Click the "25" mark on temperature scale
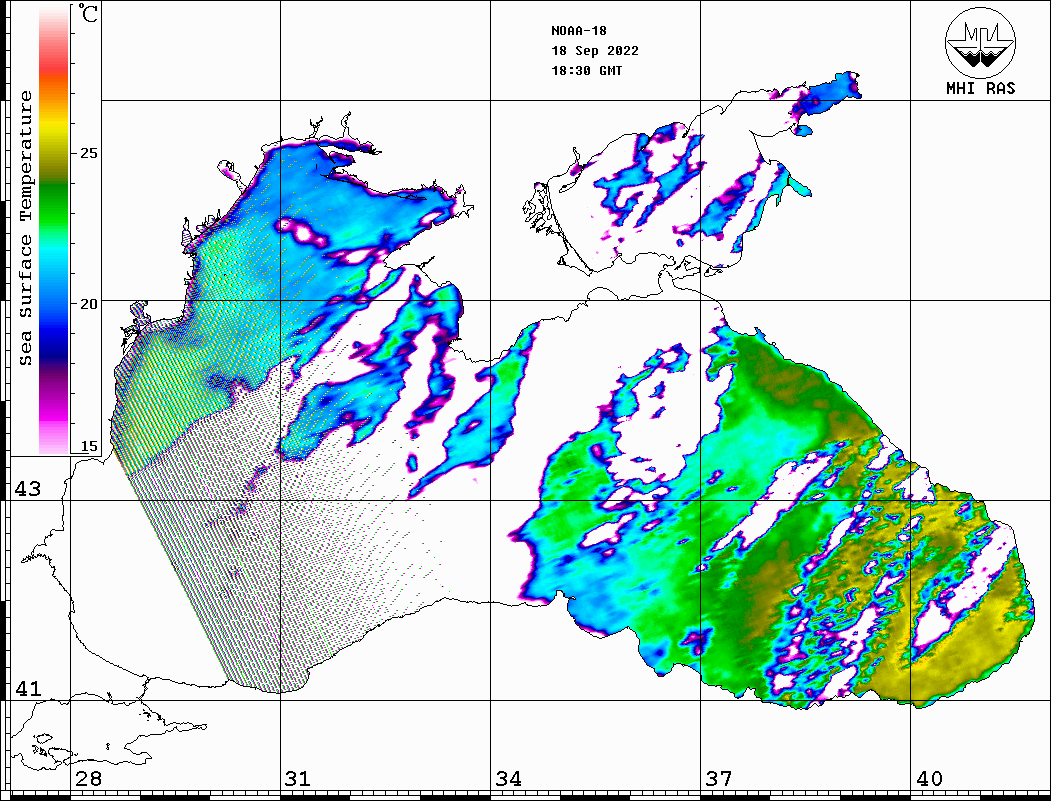1051x801 pixels. pos(88,153)
